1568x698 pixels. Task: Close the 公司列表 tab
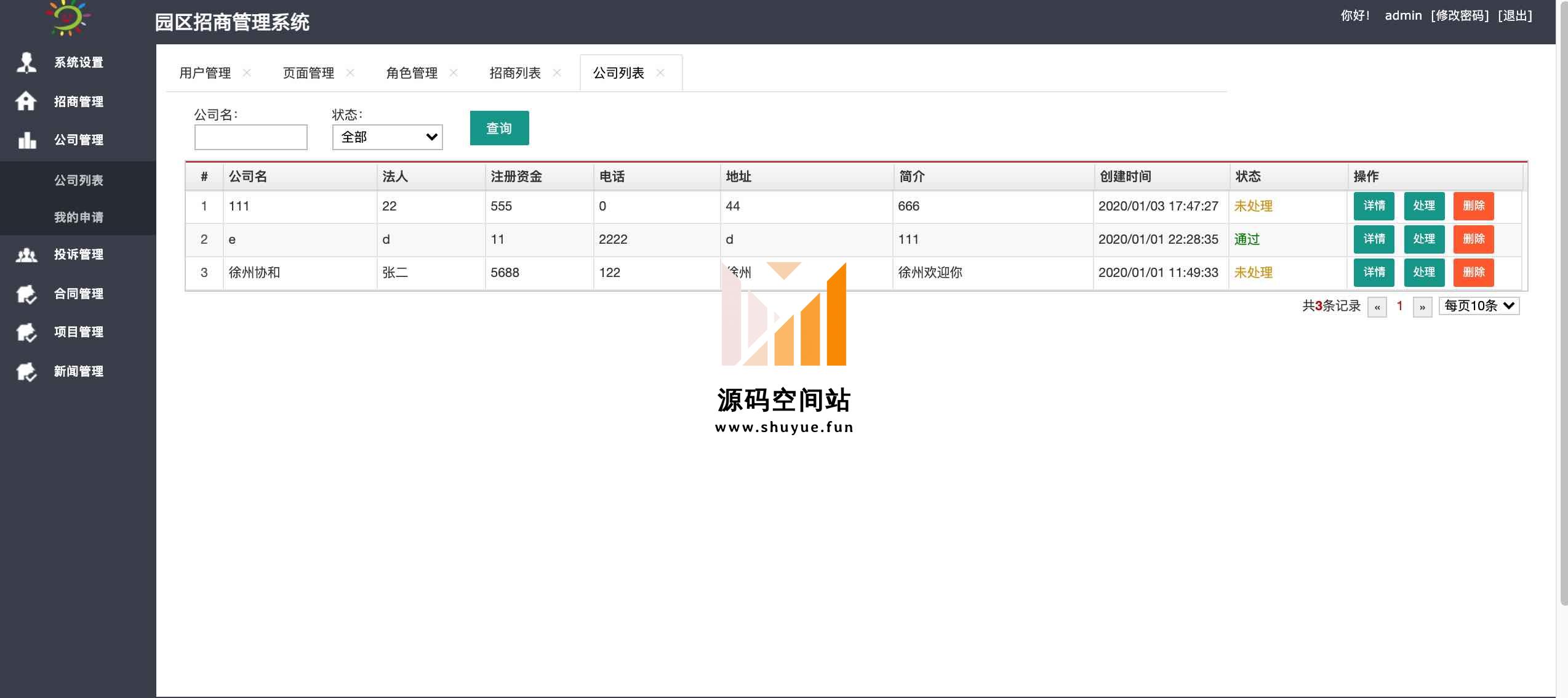[660, 73]
